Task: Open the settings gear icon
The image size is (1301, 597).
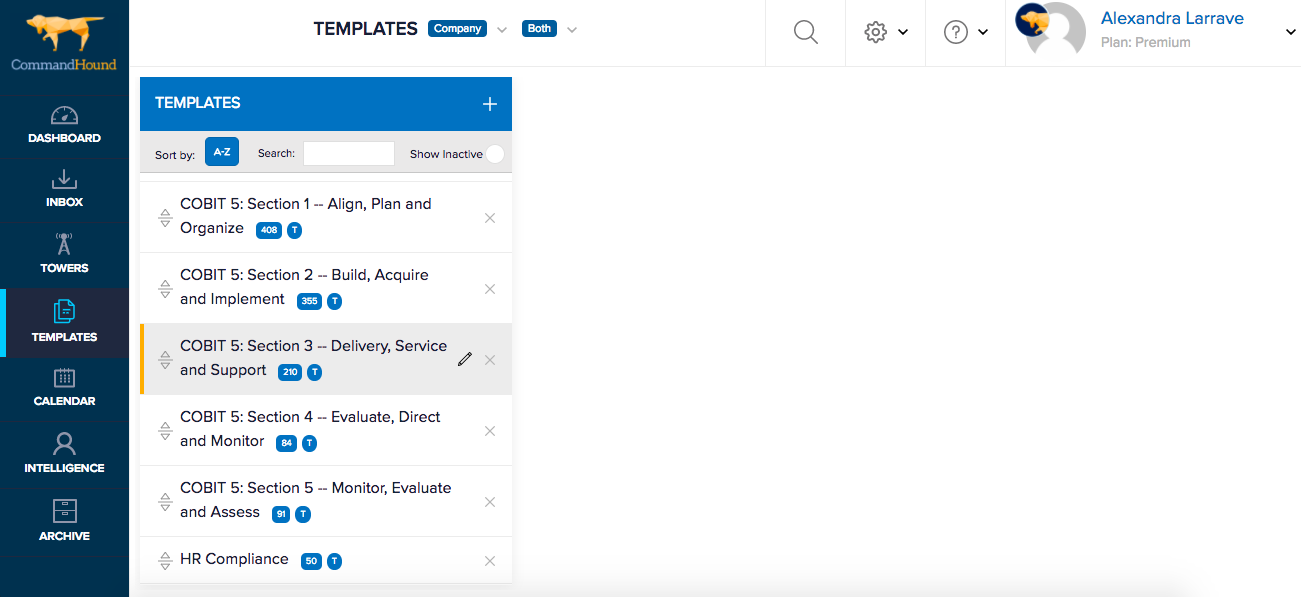Action: pyautogui.click(x=876, y=32)
